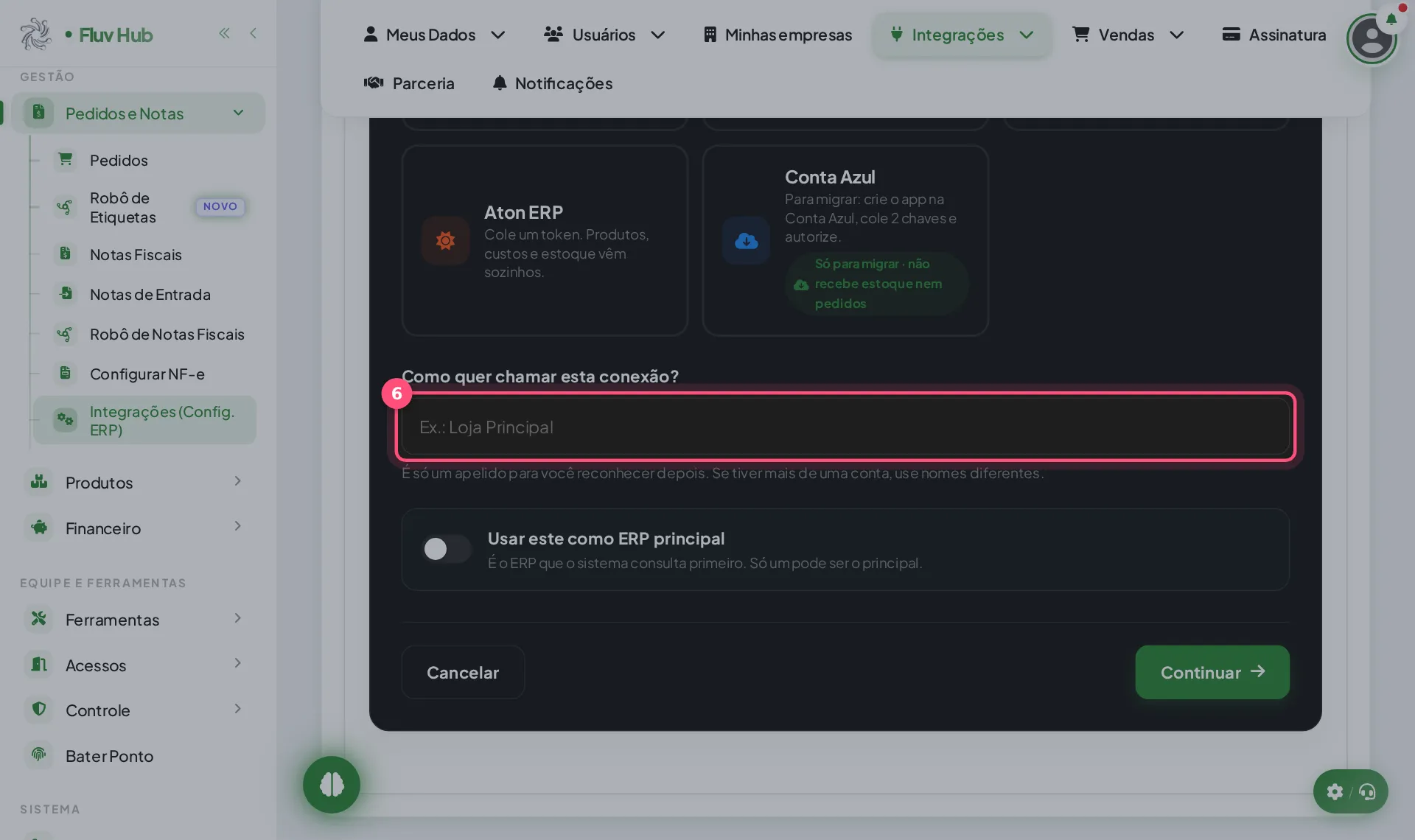The image size is (1415, 840).
Task: Open Vendas dropdown menu
Action: 1128,35
